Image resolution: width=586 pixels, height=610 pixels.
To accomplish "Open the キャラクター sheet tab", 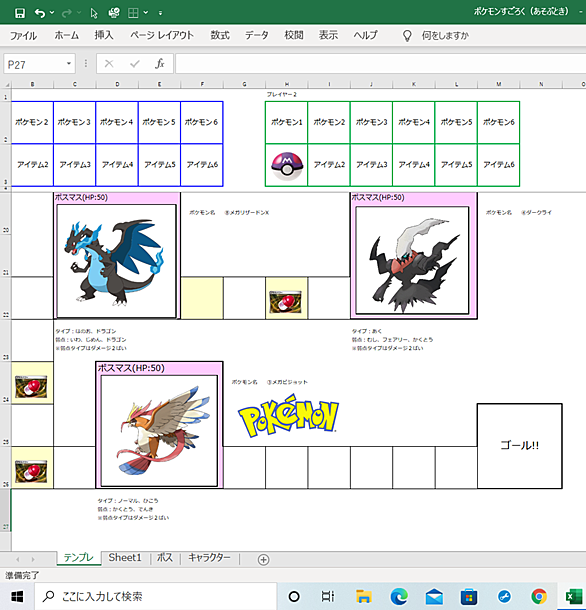I will pyautogui.click(x=209, y=558).
